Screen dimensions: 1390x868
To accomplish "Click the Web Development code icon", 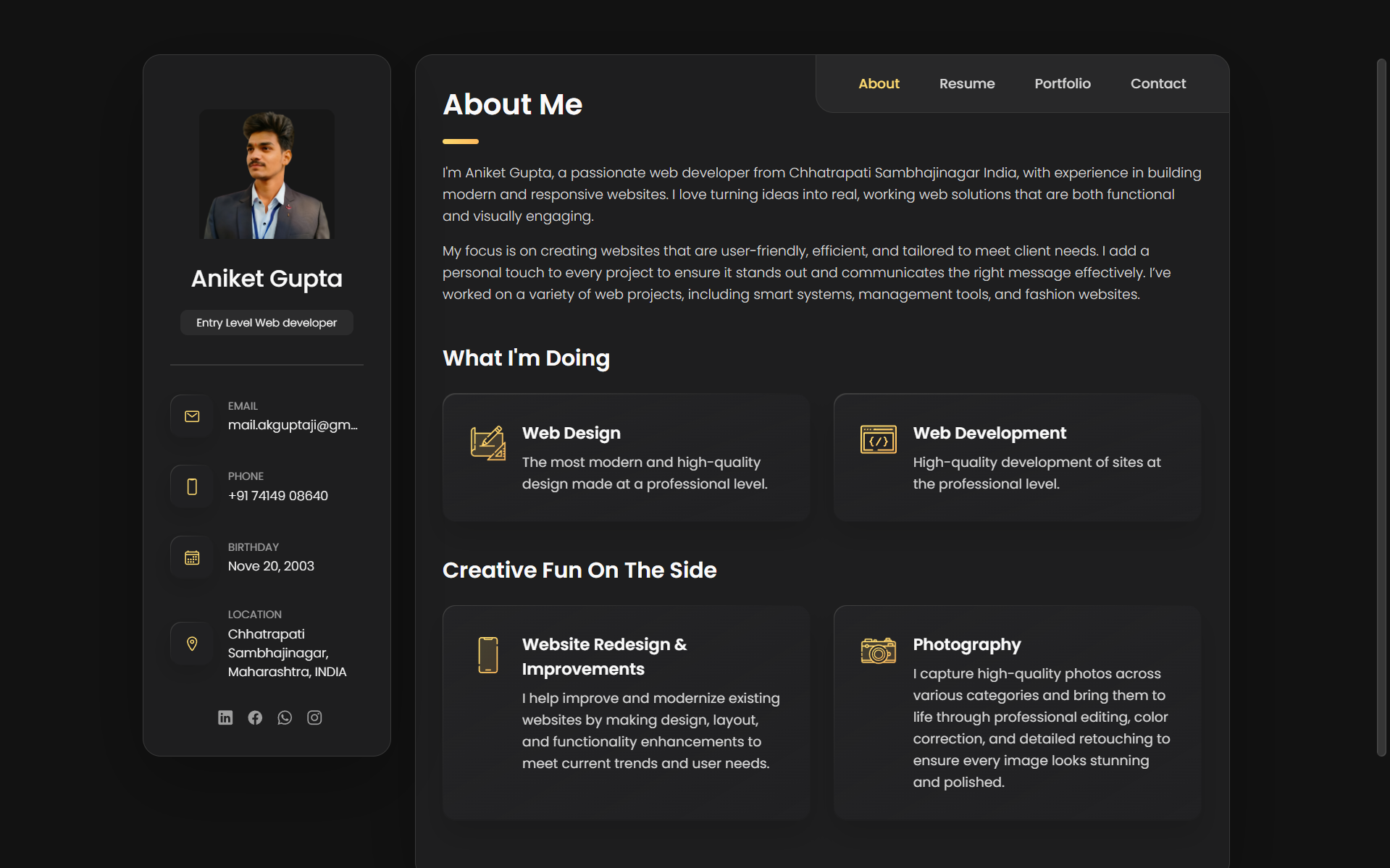I will click(x=878, y=439).
